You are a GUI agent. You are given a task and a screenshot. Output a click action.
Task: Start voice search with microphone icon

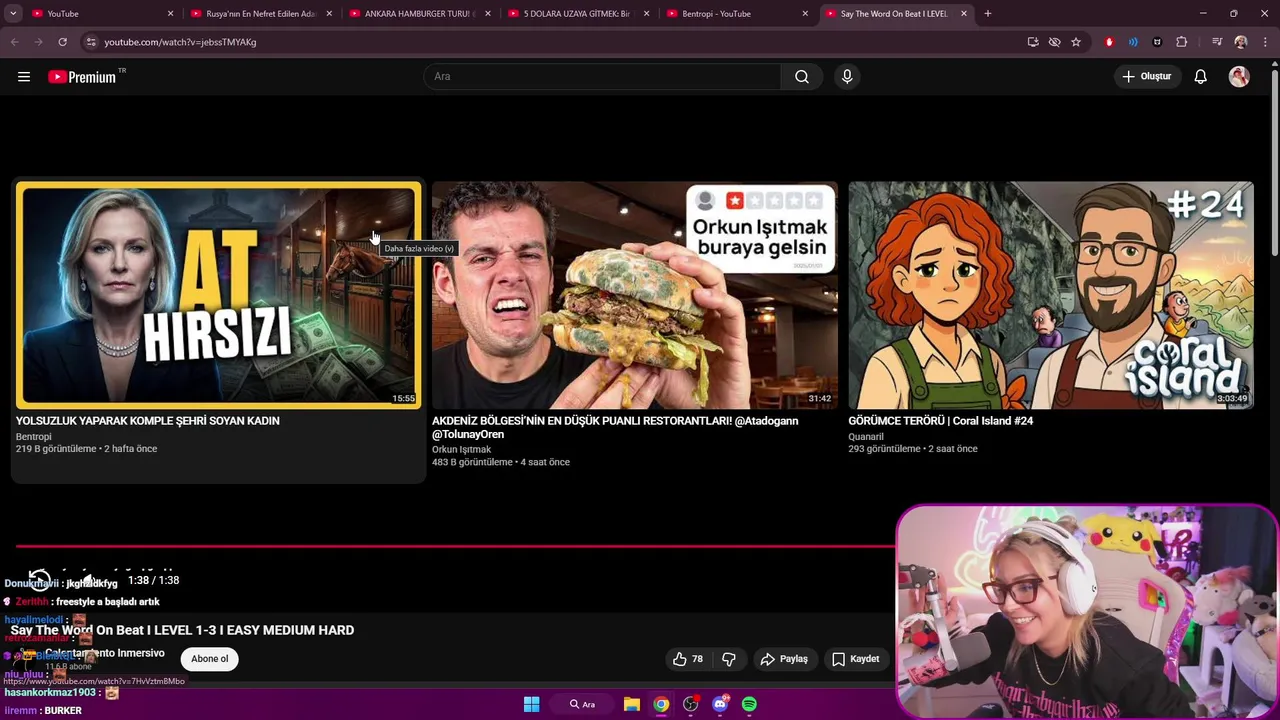(847, 76)
